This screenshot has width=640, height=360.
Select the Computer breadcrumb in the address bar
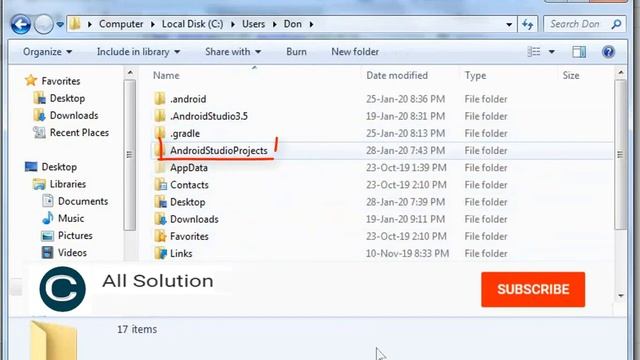point(121,24)
